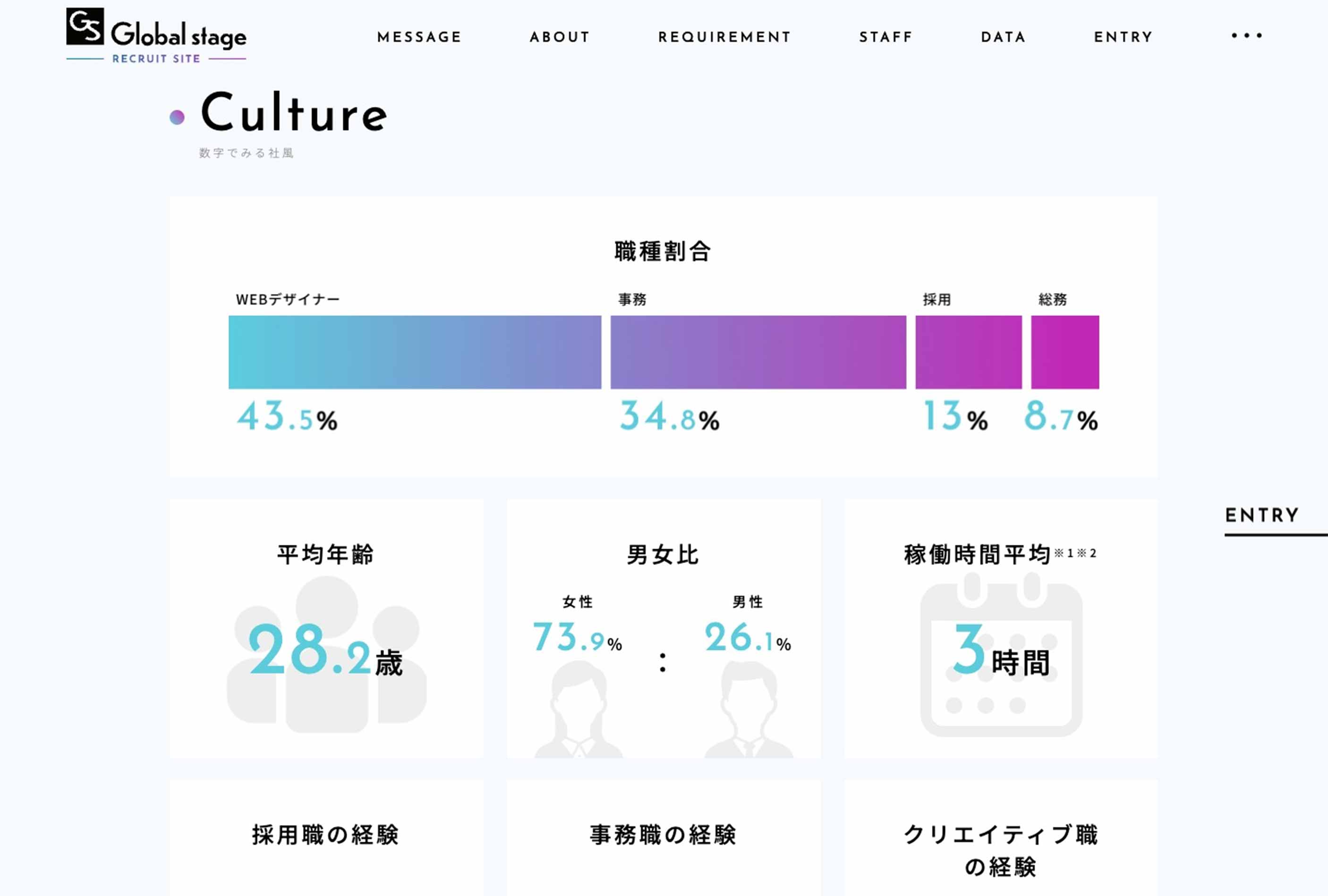Click the 平均年齢 card title
Screen dimensions: 1328x896
point(326,555)
